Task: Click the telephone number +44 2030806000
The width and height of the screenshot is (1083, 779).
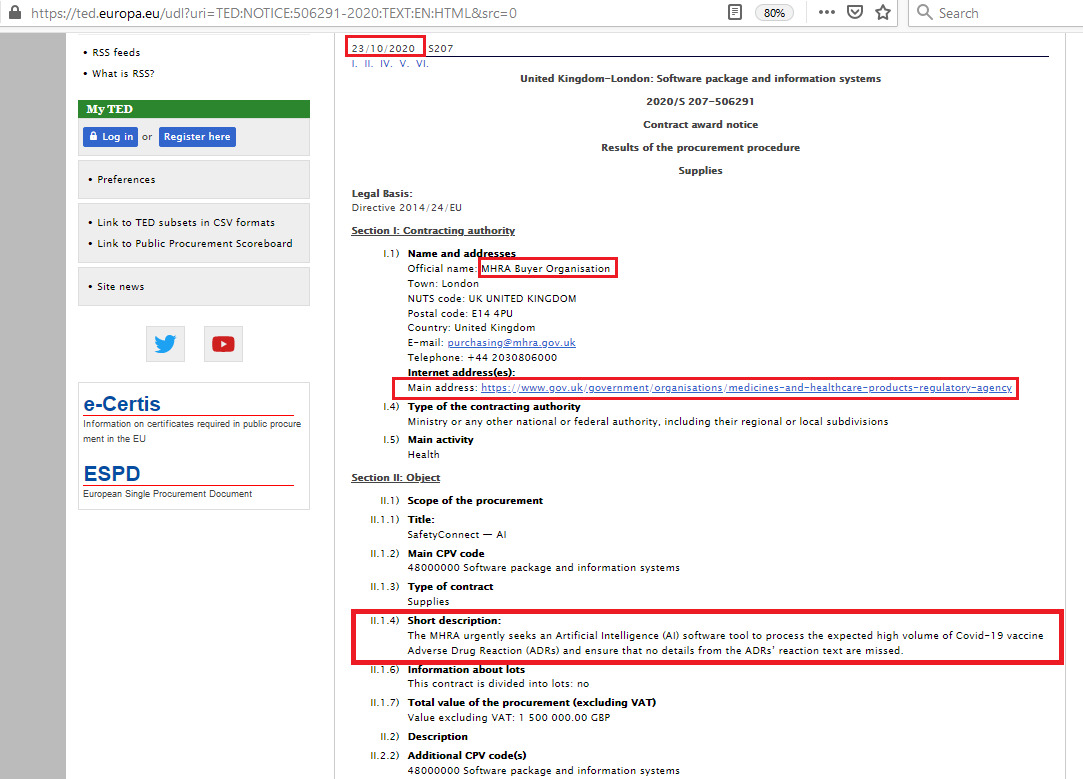Action: click(512, 358)
